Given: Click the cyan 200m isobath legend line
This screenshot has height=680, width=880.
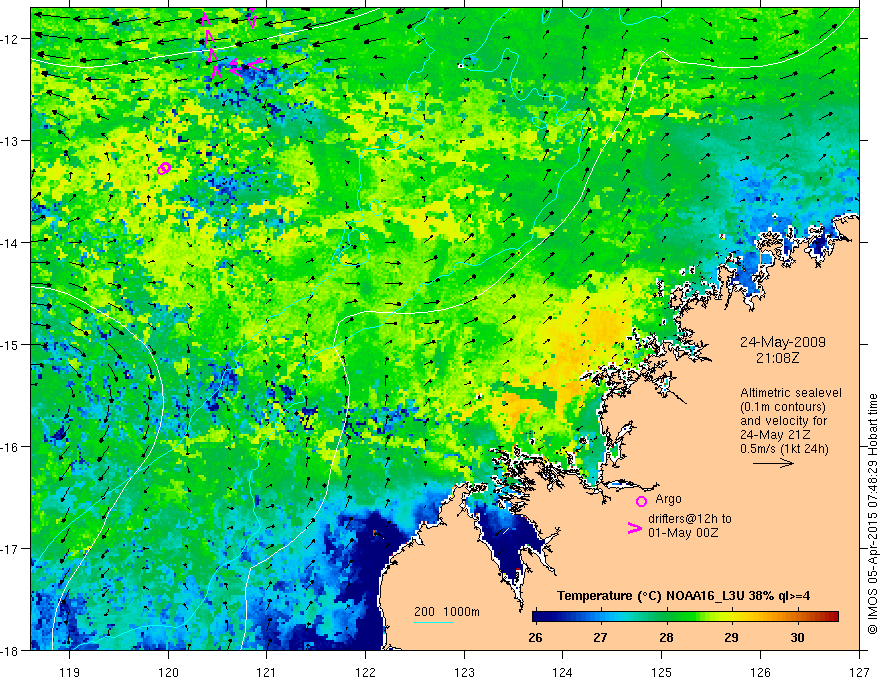Looking at the screenshot, I should coord(434,622).
